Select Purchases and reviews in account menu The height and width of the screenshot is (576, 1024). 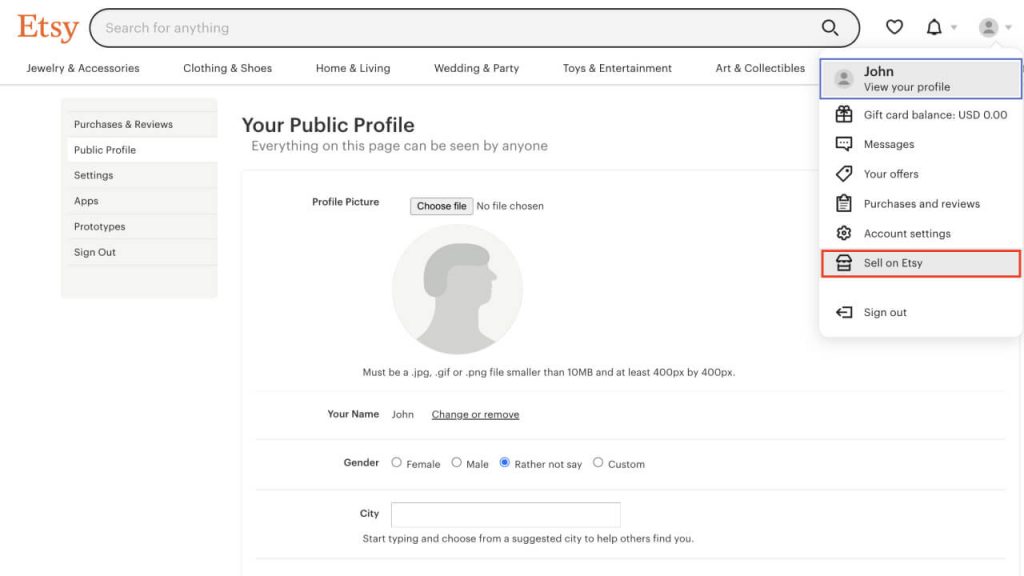[x=921, y=204]
